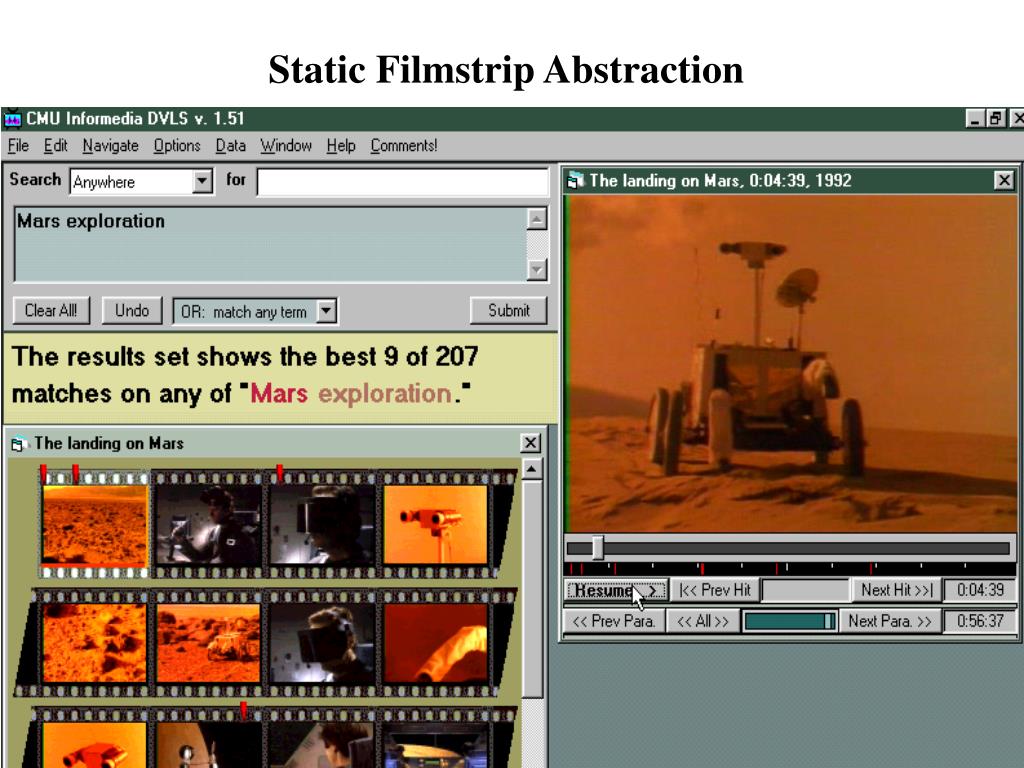Image resolution: width=1024 pixels, height=768 pixels.
Task: Click the video seek slider thumb
Action: coord(598,547)
